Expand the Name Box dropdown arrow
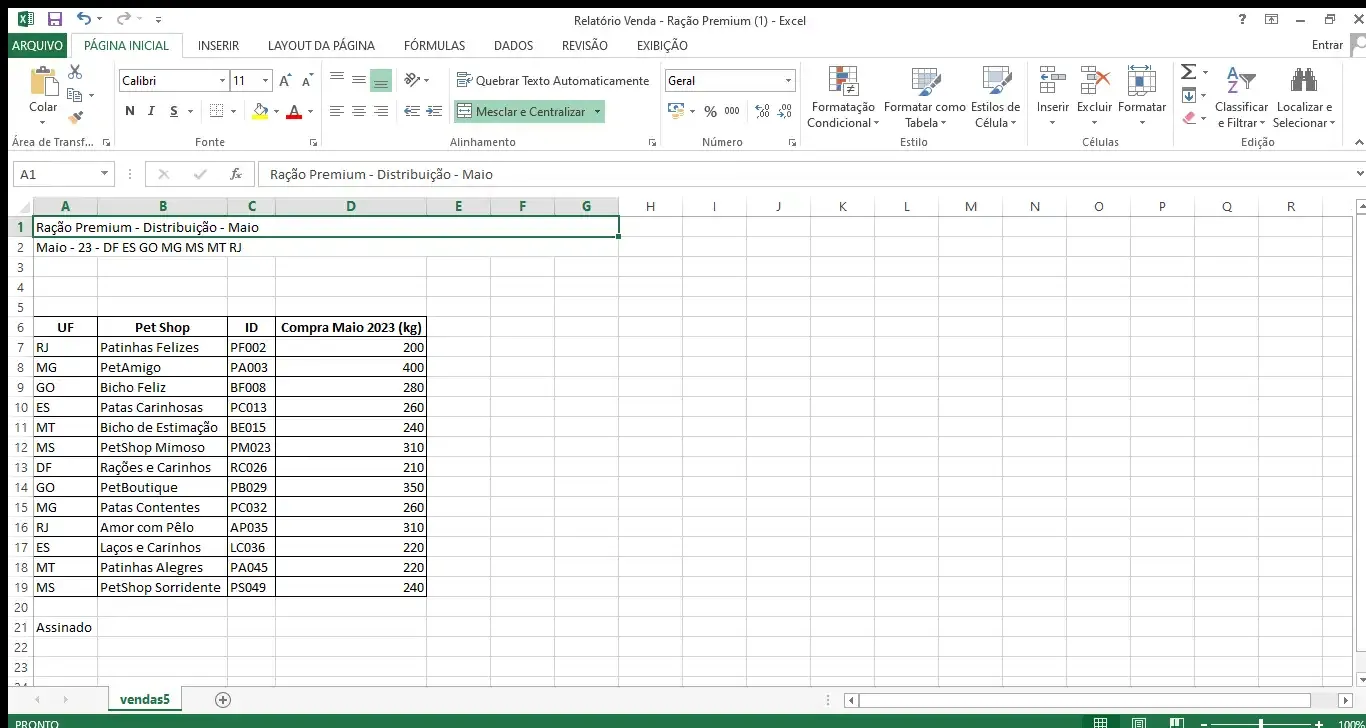Screen dimensions: 1366x728 (104, 174)
